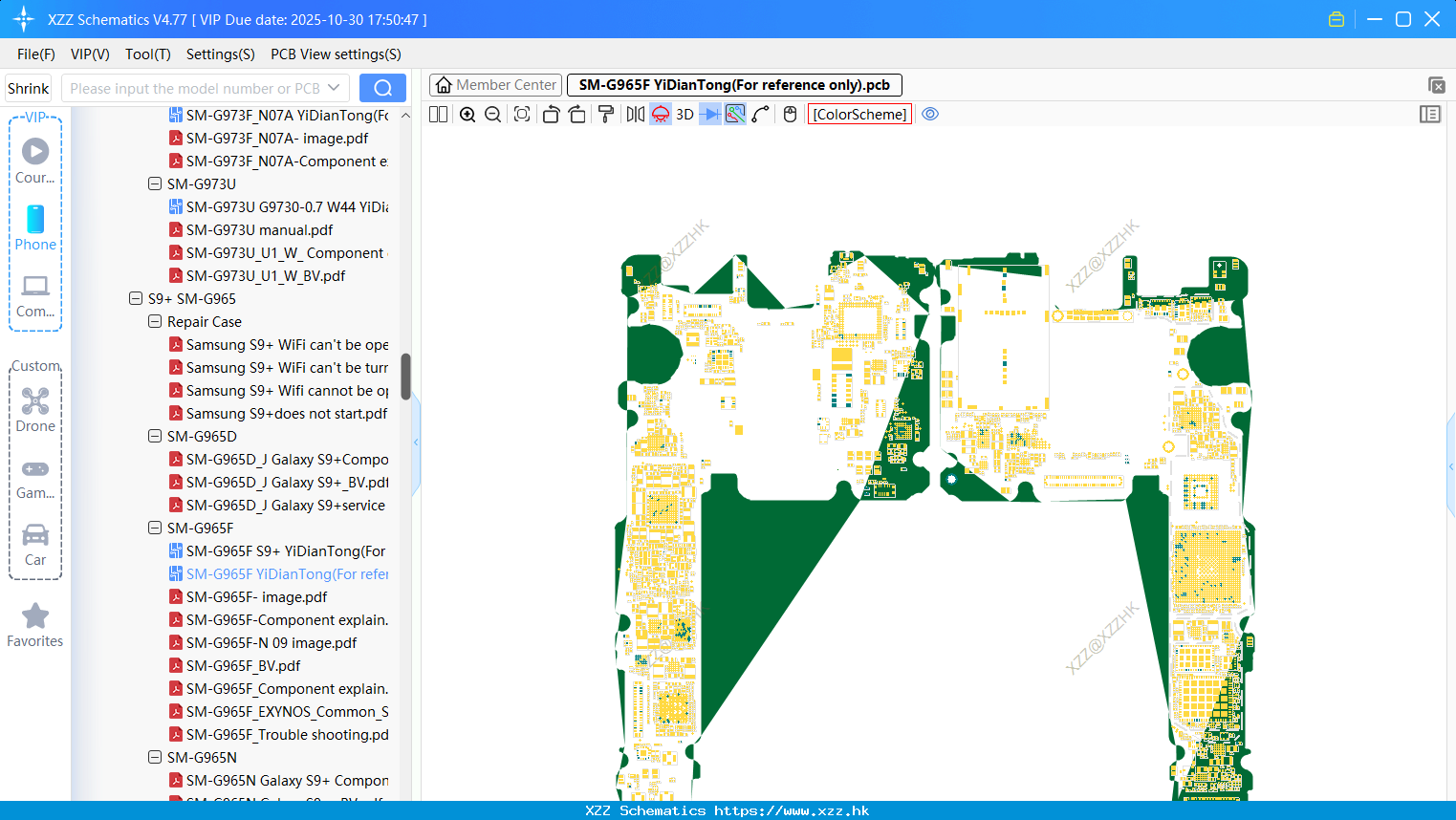1456x820 pixels.
Task: Collapse the SM-G965D tree node
Action: click(x=155, y=436)
